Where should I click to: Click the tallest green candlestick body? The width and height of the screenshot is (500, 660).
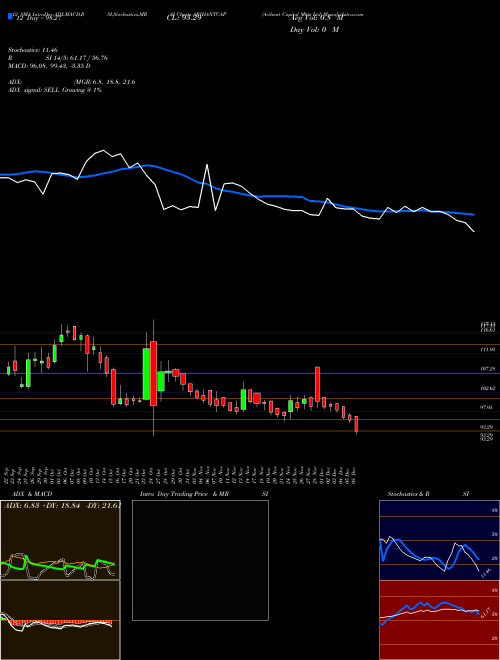coord(146,374)
